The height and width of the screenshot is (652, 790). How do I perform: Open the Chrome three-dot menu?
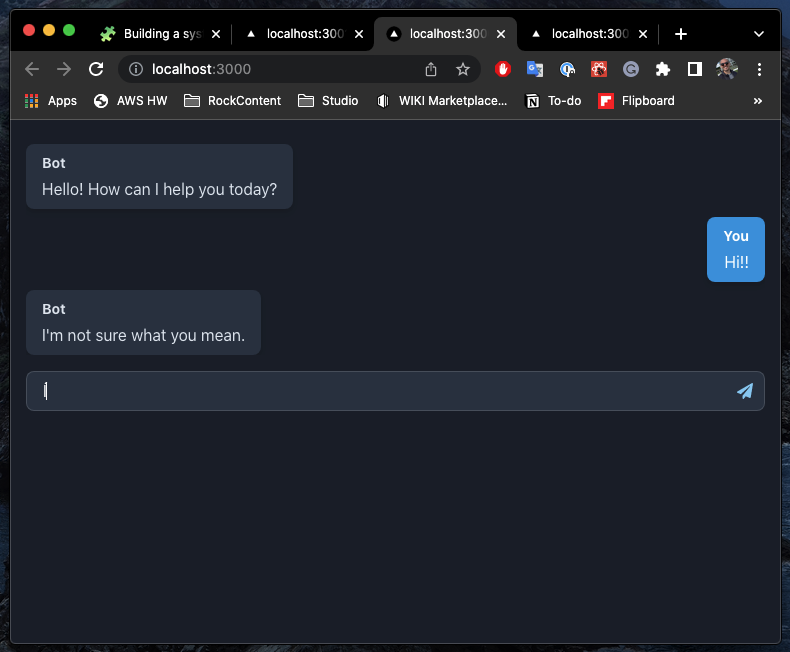click(759, 69)
